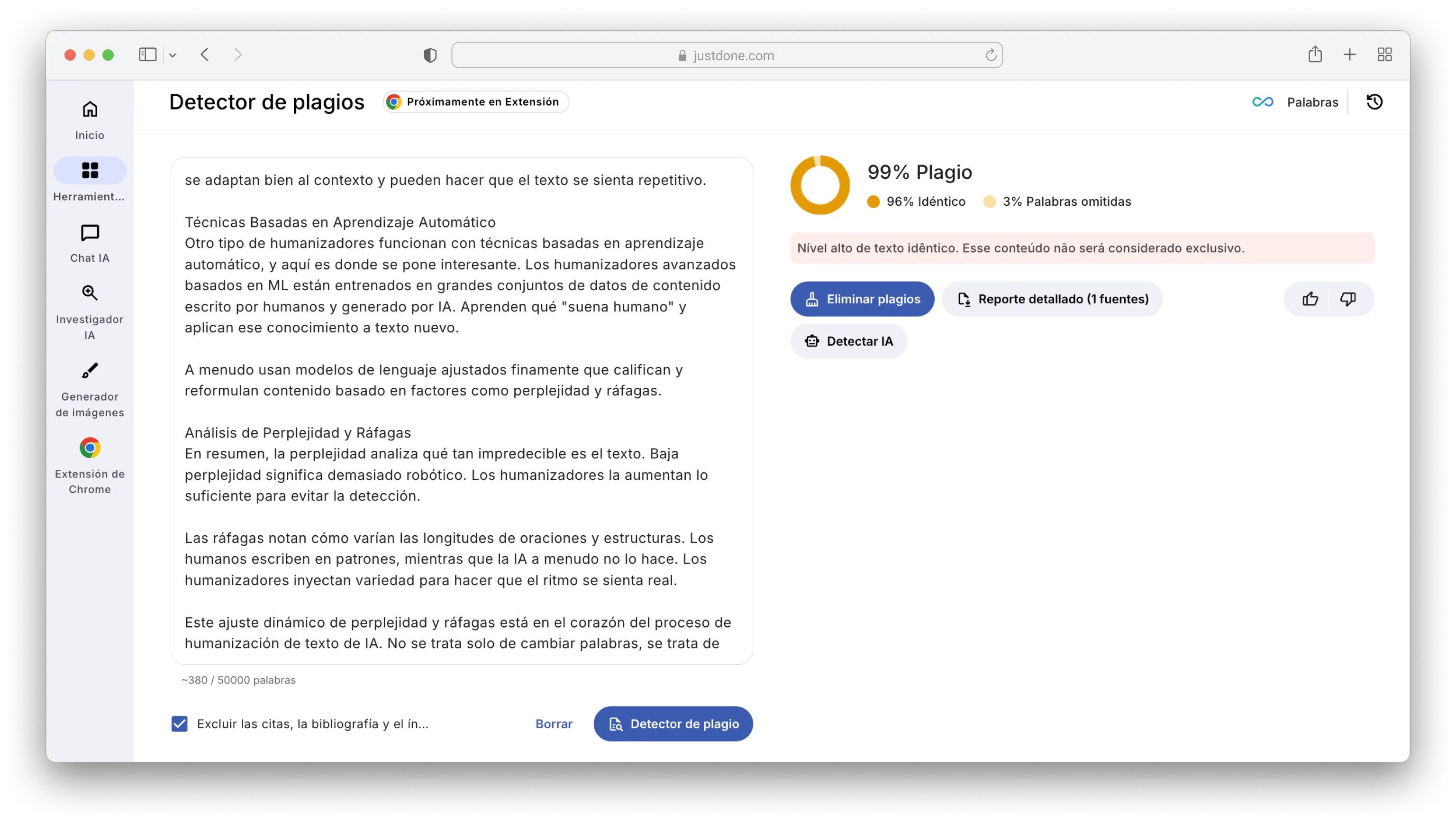Uncheck Excluir las citas checkbox
This screenshot has height=823, width=1456.
coord(179,723)
